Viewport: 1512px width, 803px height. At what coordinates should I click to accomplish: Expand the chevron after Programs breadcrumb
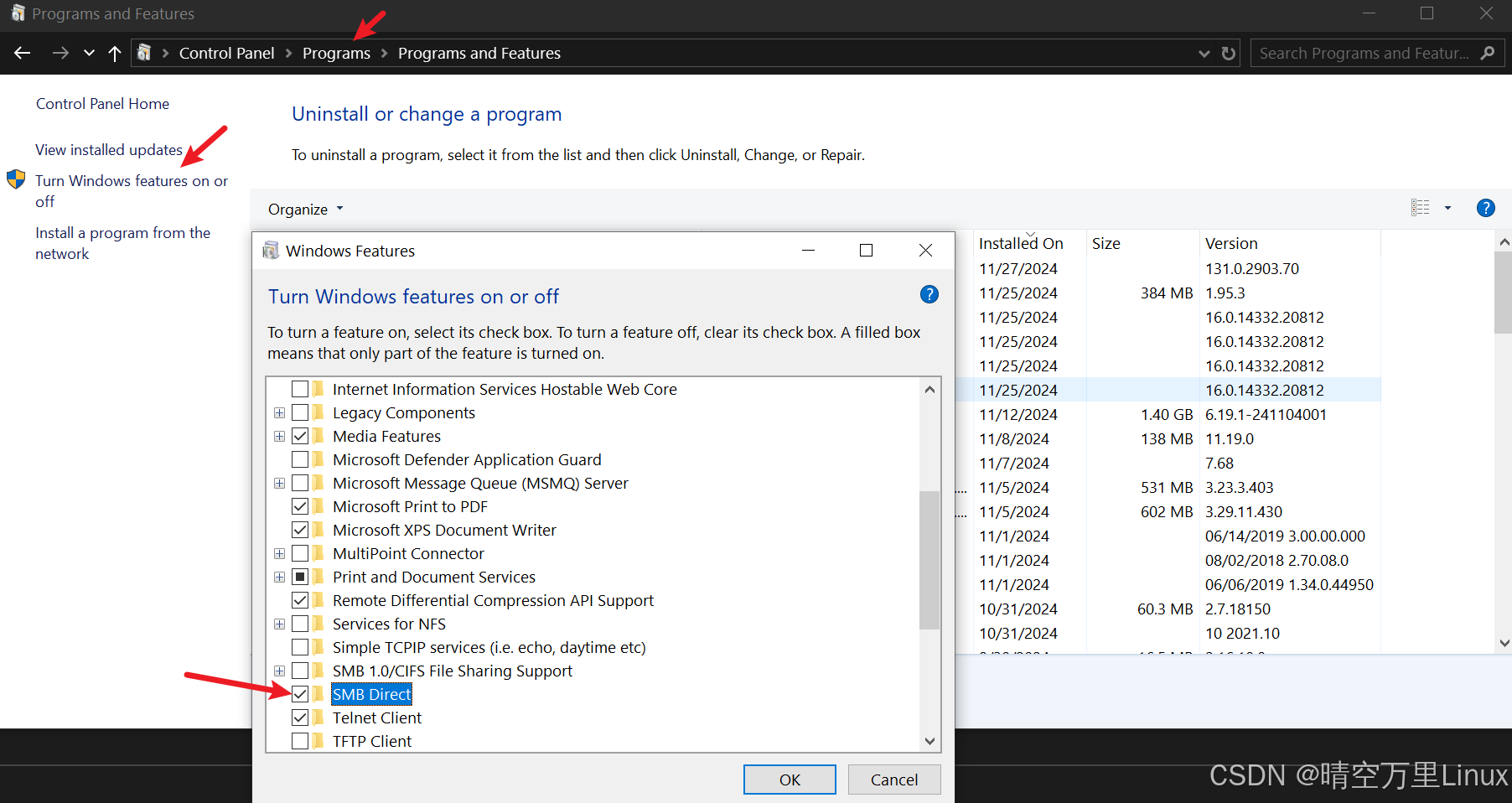point(384,53)
